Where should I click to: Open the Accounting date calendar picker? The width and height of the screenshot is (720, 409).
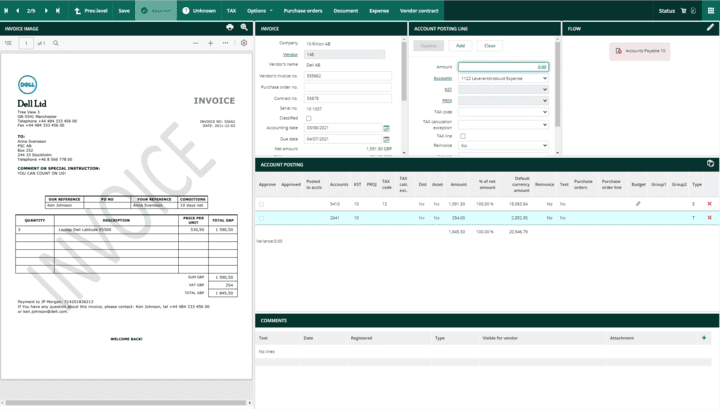(386, 128)
